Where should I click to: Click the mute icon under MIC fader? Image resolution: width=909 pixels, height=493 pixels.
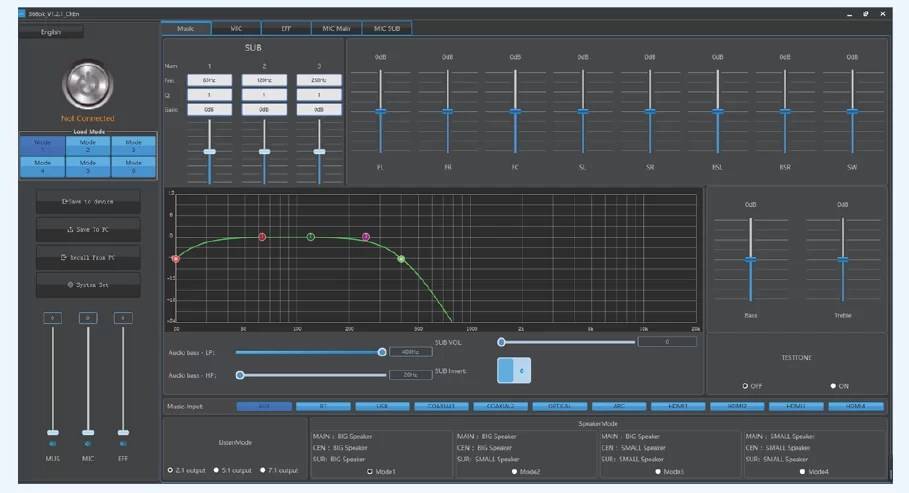pyautogui.click(x=88, y=444)
